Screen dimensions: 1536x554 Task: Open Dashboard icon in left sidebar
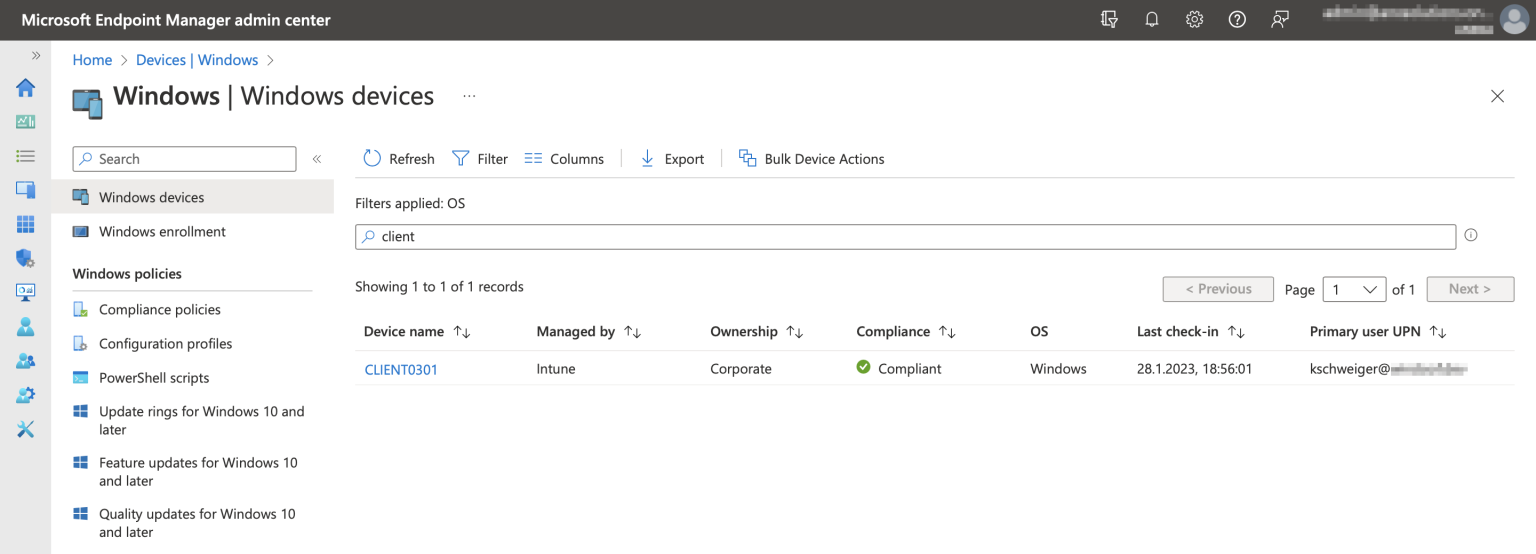point(26,122)
